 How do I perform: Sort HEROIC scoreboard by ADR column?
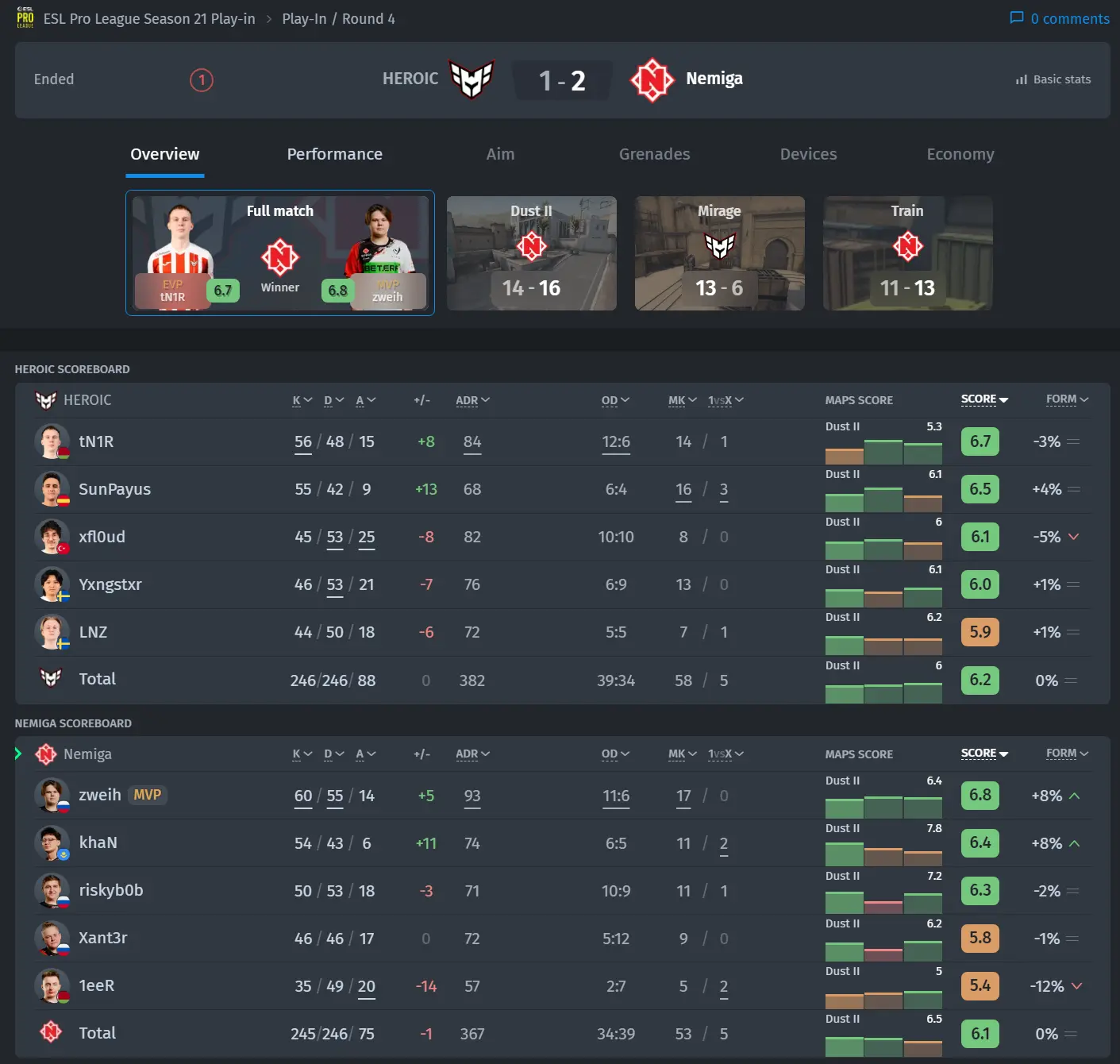(472, 400)
